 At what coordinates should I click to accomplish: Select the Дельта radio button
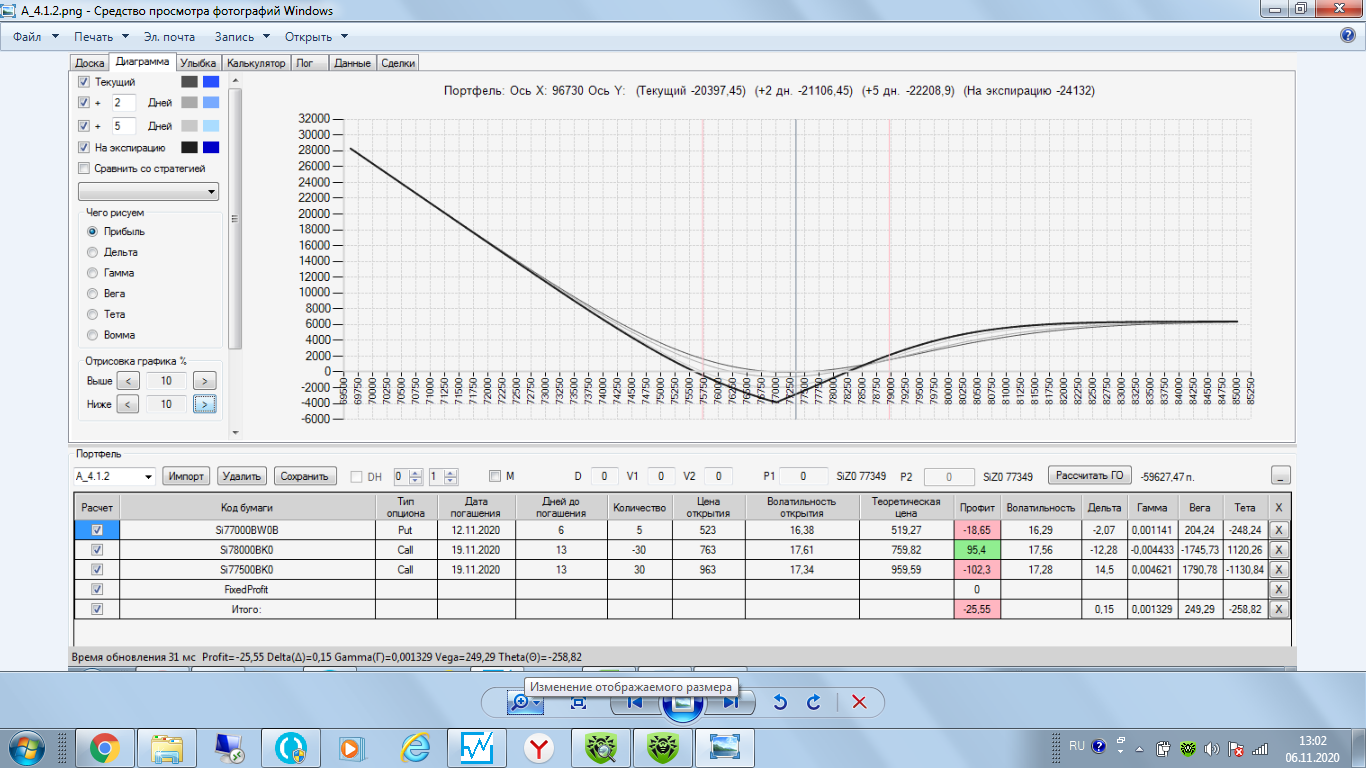coord(93,252)
